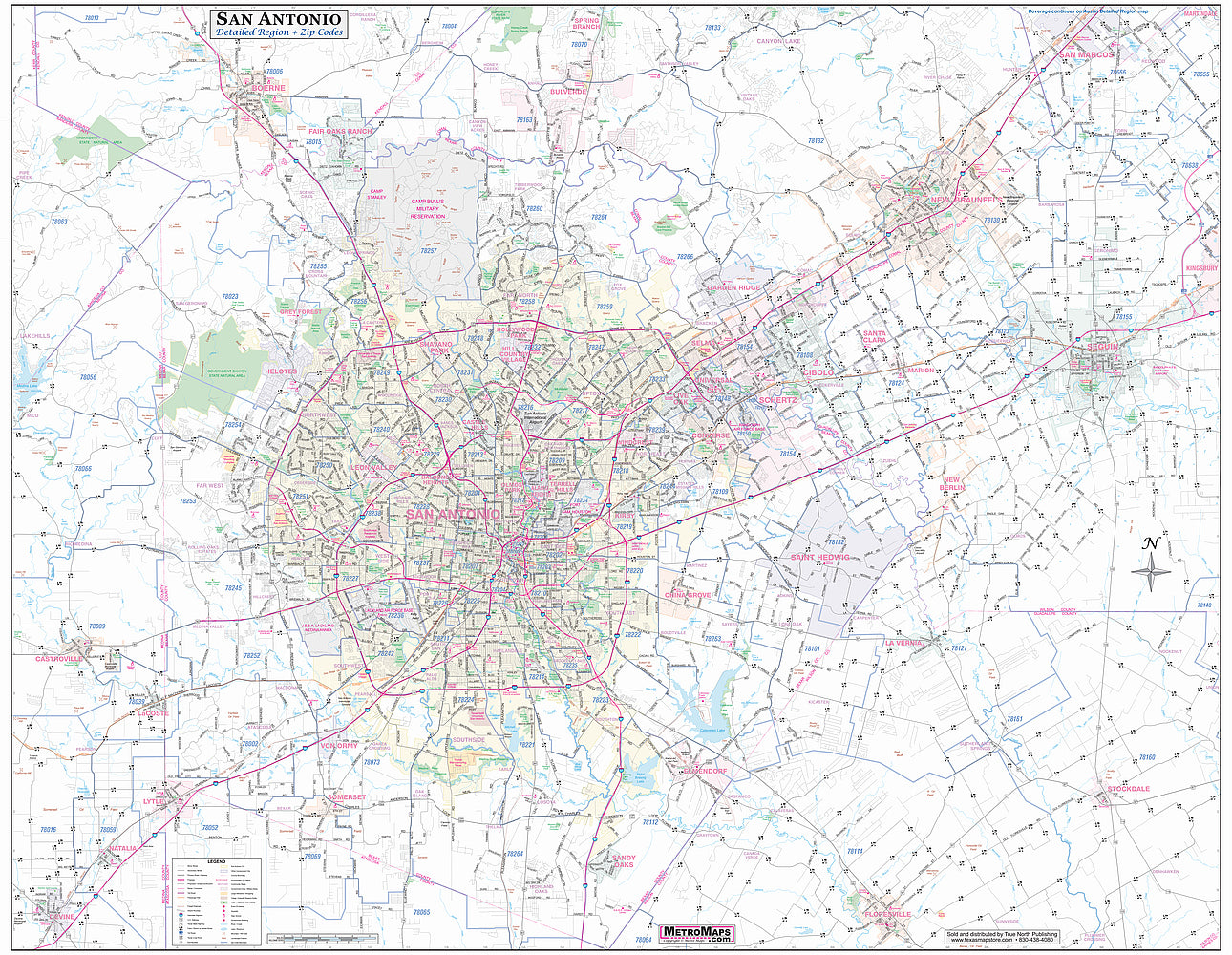Select the CHINA GROVE label
The height and width of the screenshot is (955, 1232).
pyautogui.click(x=688, y=595)
